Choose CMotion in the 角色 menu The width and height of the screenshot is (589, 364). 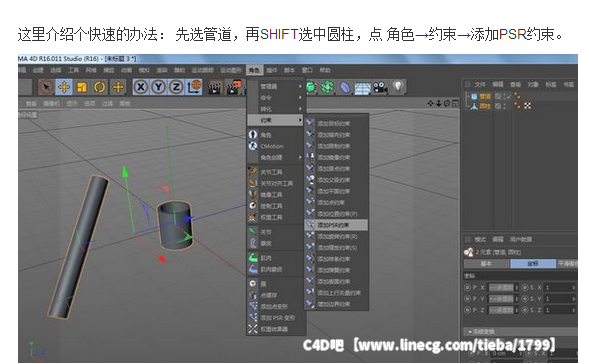pyautogui.click(x=272, y=146)
